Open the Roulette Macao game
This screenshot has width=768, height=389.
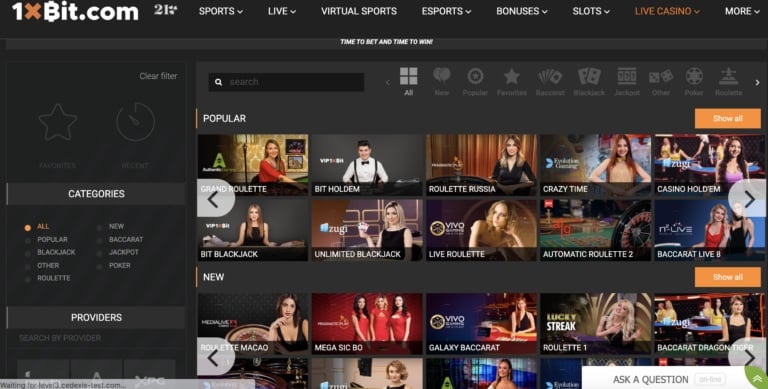point(253,324)
